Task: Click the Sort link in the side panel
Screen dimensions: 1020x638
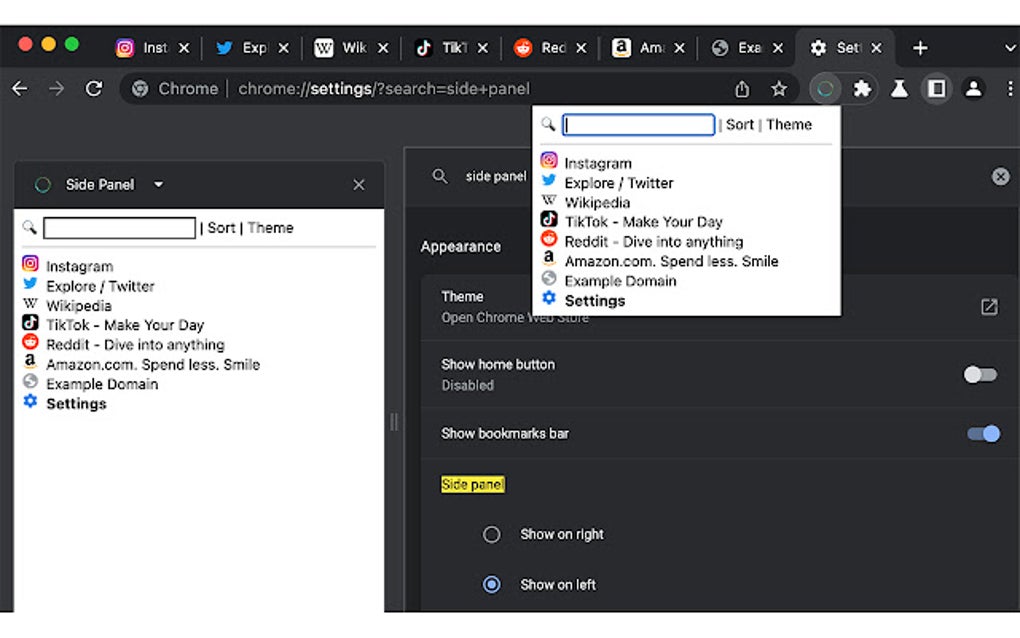Action: (x=221, y=227)
